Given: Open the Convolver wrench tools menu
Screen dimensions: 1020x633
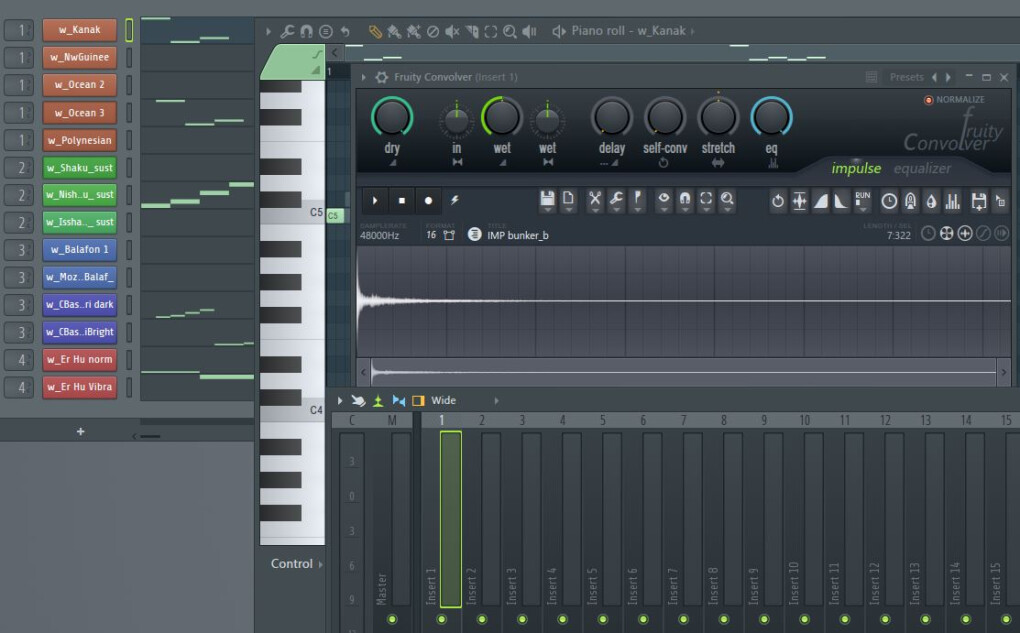Looking at the screenshot, I should tap(616, 200).
